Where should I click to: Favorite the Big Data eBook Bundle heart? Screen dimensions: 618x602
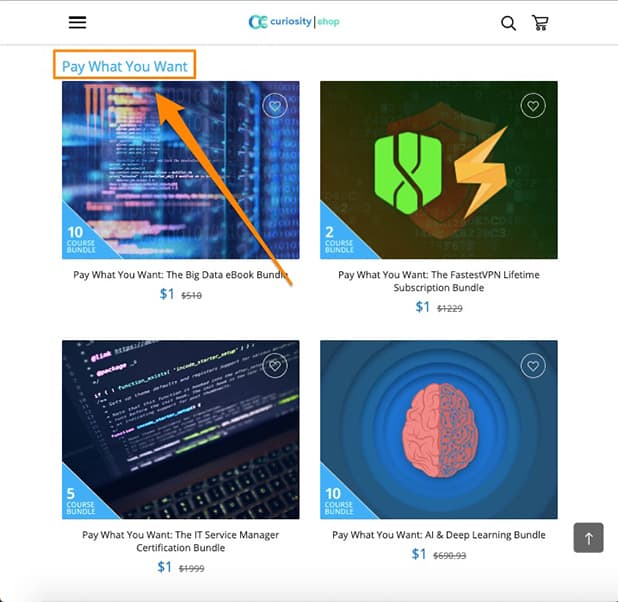click(275, 106)
